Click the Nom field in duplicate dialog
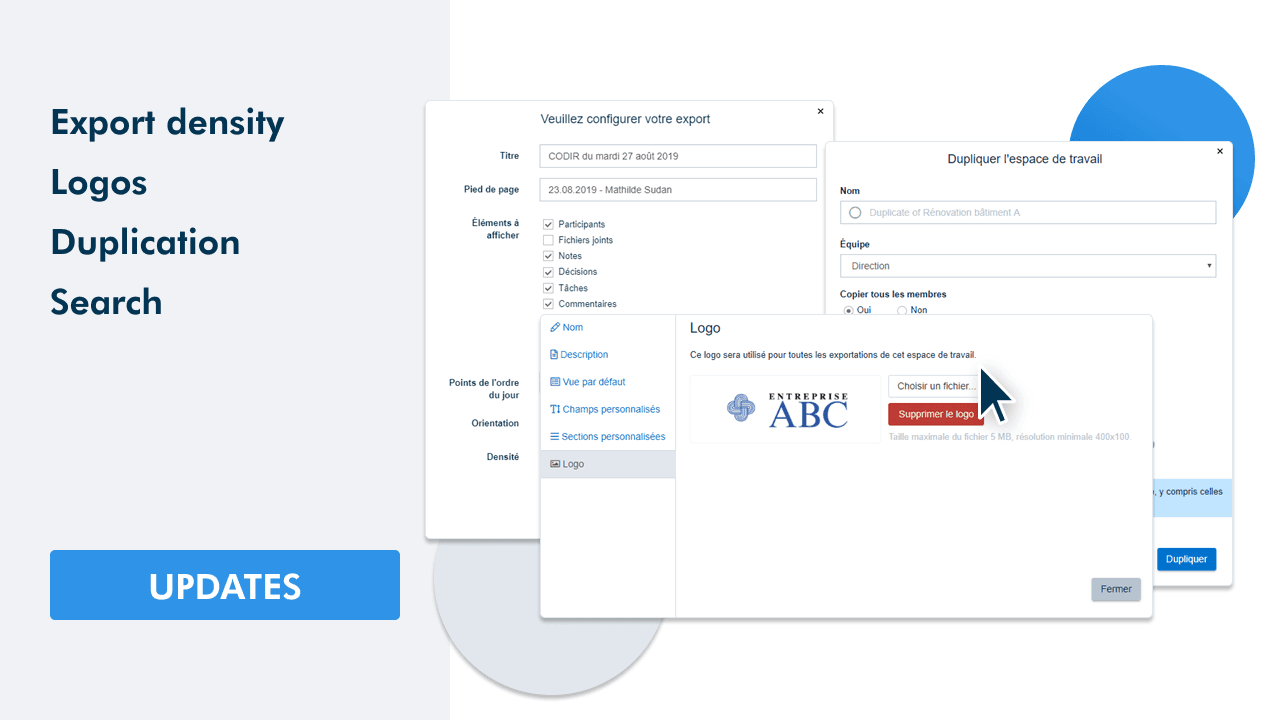This screenshot has width=1280, height=720. pyautogui.click(x=1028, y=212)
